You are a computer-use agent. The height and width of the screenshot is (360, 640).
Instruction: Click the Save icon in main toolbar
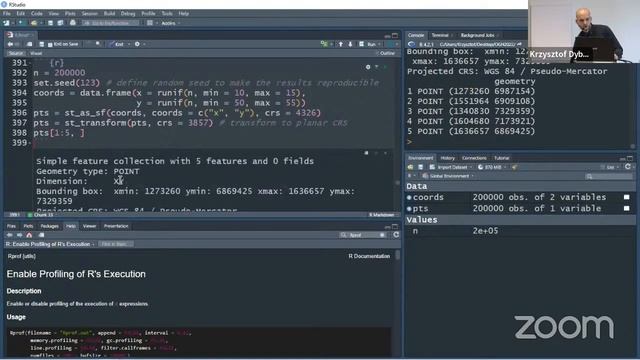[50, 23]
